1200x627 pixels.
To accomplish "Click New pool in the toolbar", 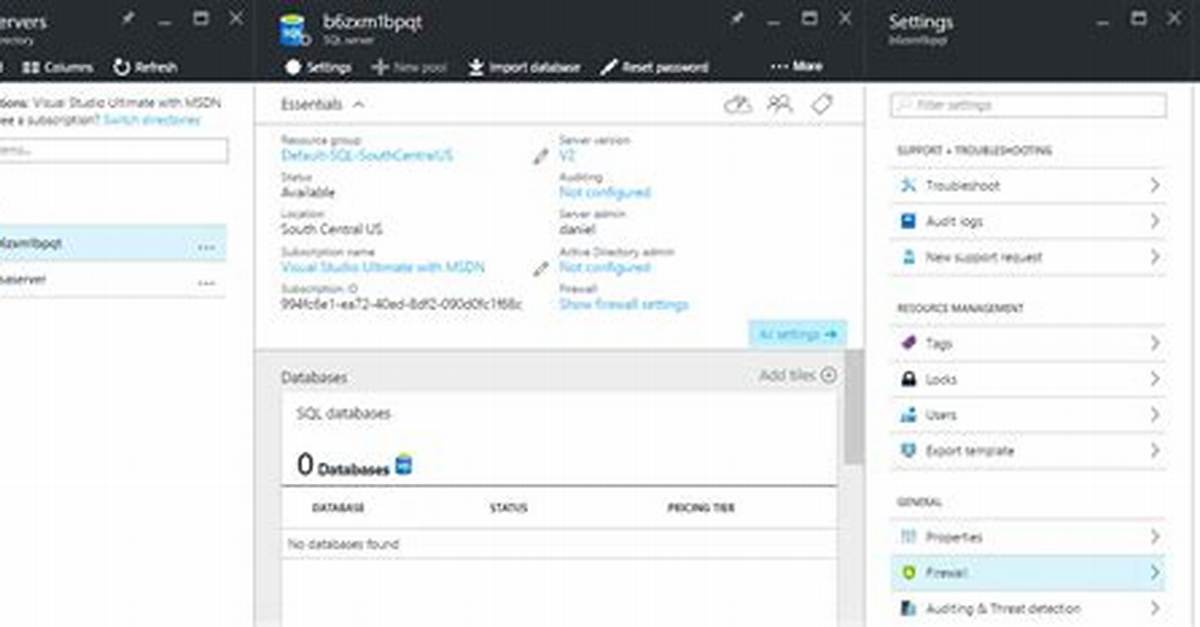I will click(409, 67).
